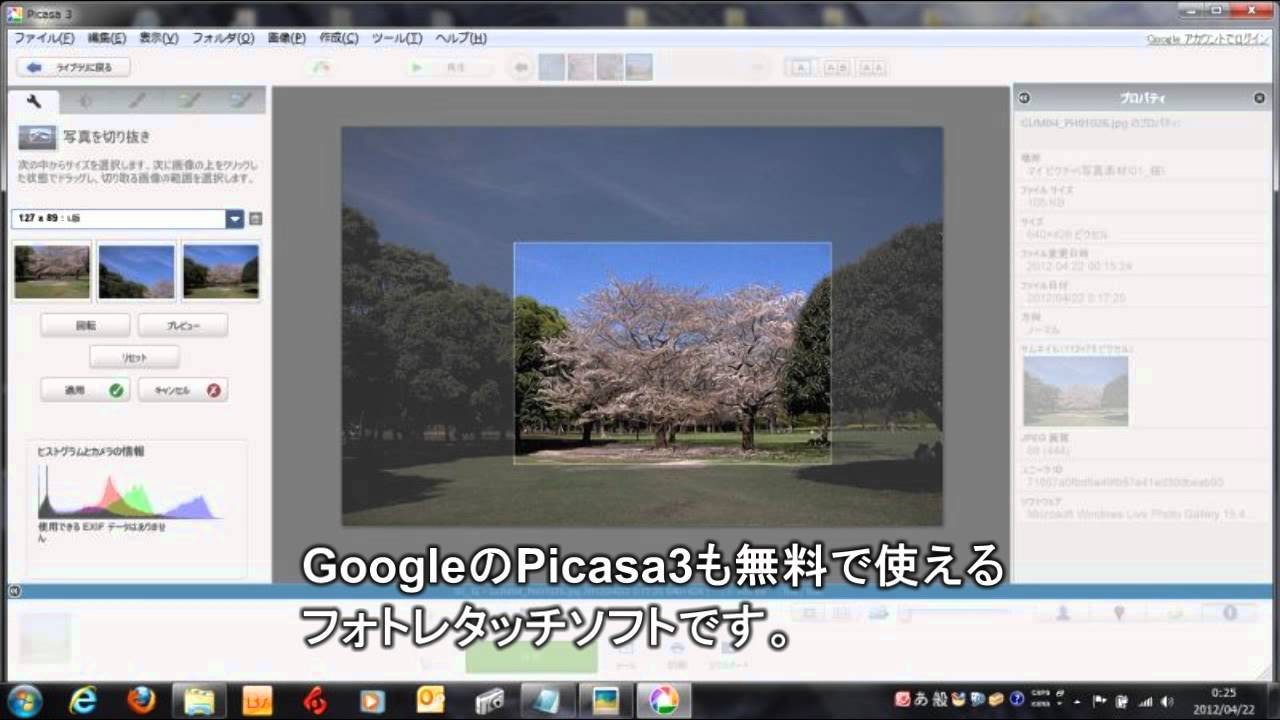Open file explorer from taskbar
The height and width of the screenshot is (720, 1280).
[200, 701]
